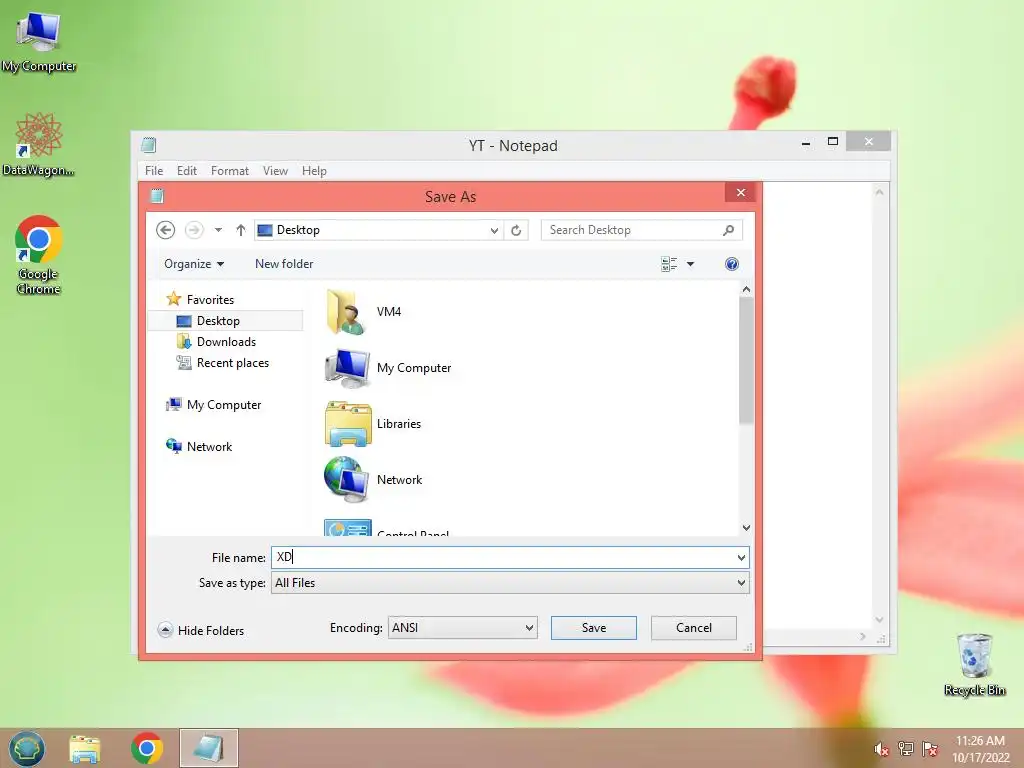Select Recent places in navigation pane

[223, 362]
